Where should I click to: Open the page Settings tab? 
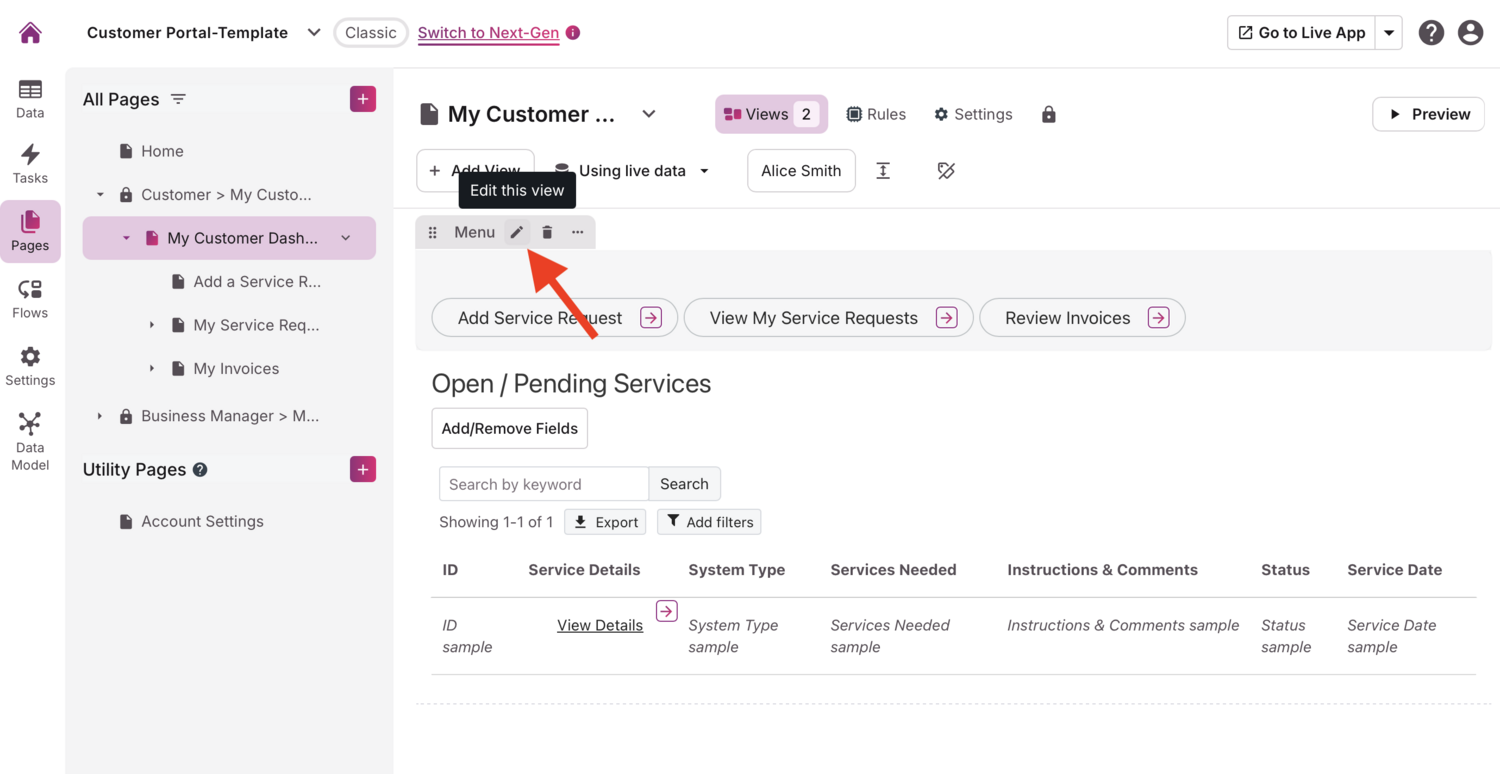(973, 115)
